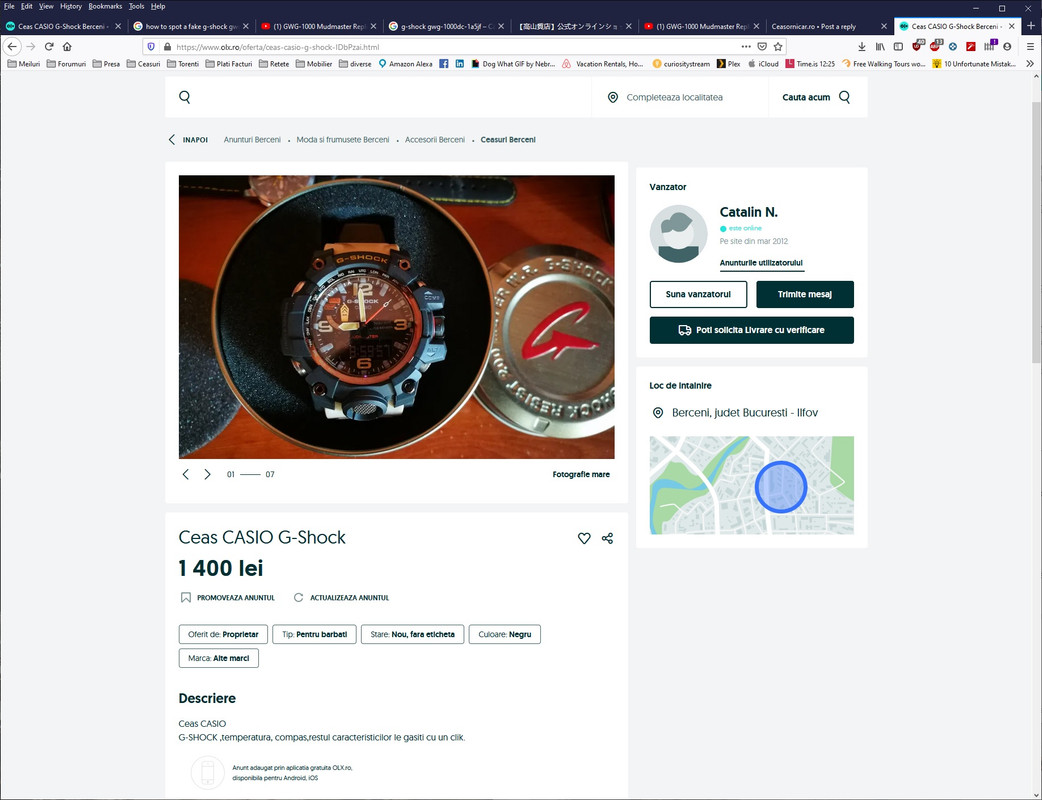Switch to 'how to spot a fake g-shock' tab
1042x800 pixels.
pos(191,27)
